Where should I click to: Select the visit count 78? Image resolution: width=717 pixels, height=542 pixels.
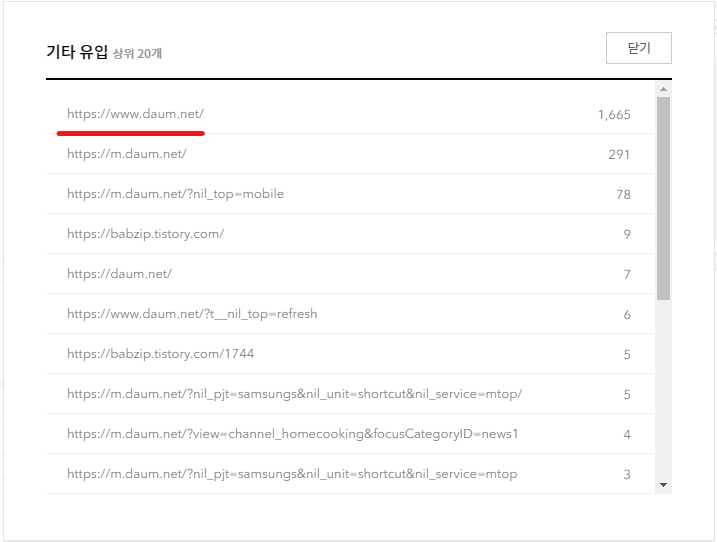[x=623, y=195]
